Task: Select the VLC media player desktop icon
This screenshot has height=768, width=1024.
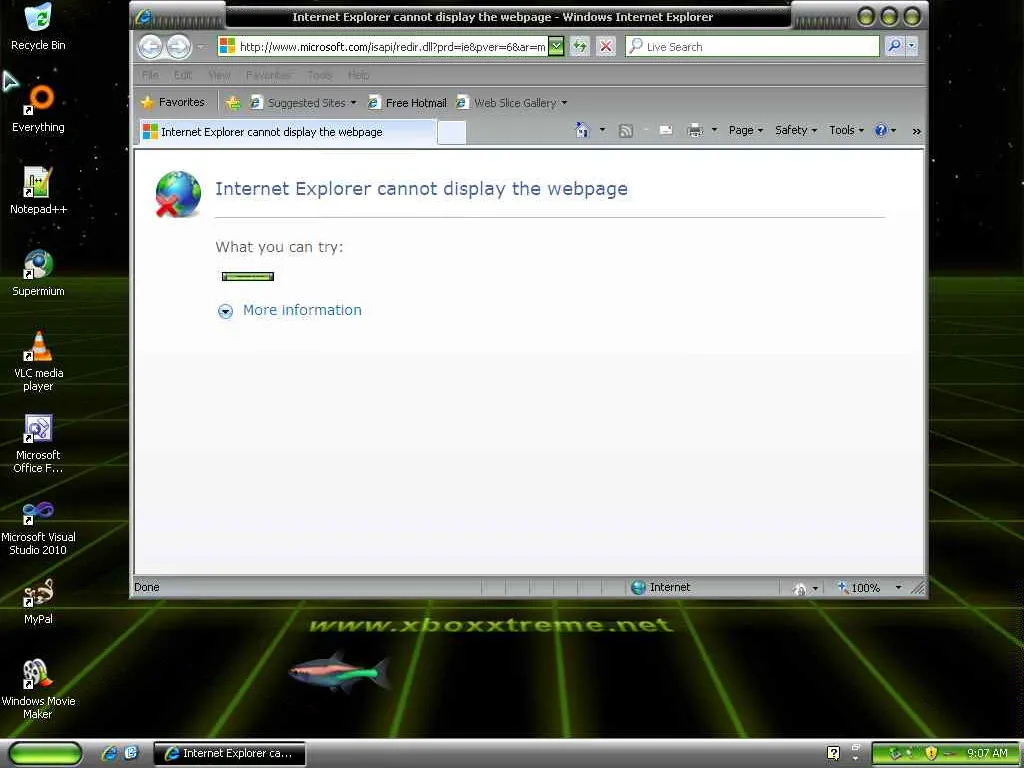Action: 38,361
